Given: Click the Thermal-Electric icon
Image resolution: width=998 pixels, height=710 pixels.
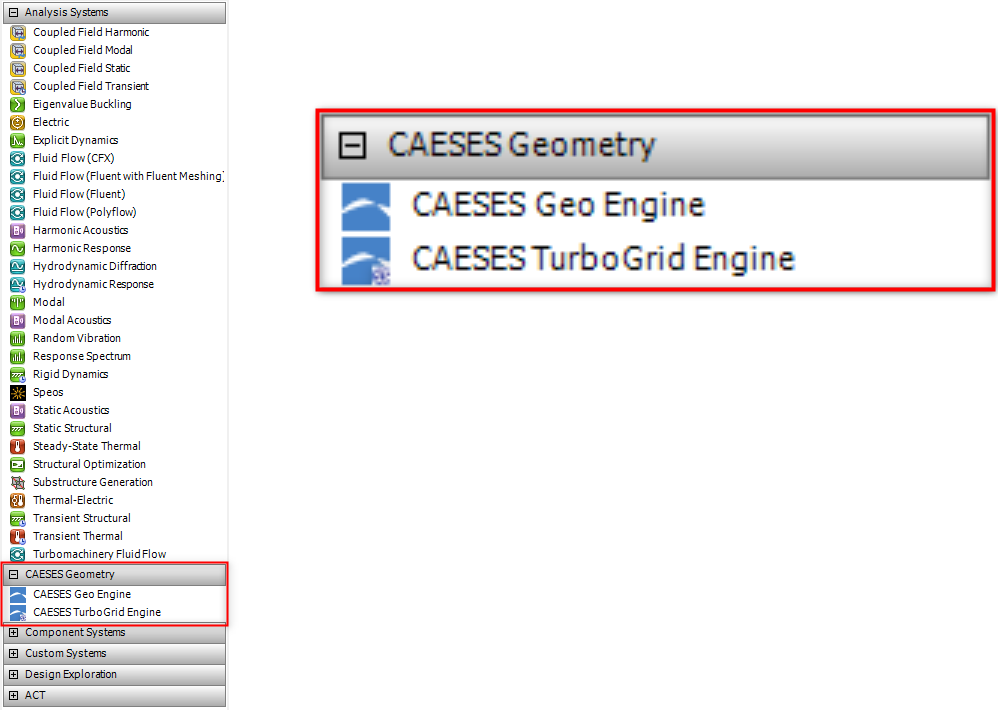Looking at the screenshot, I should 18,501.
